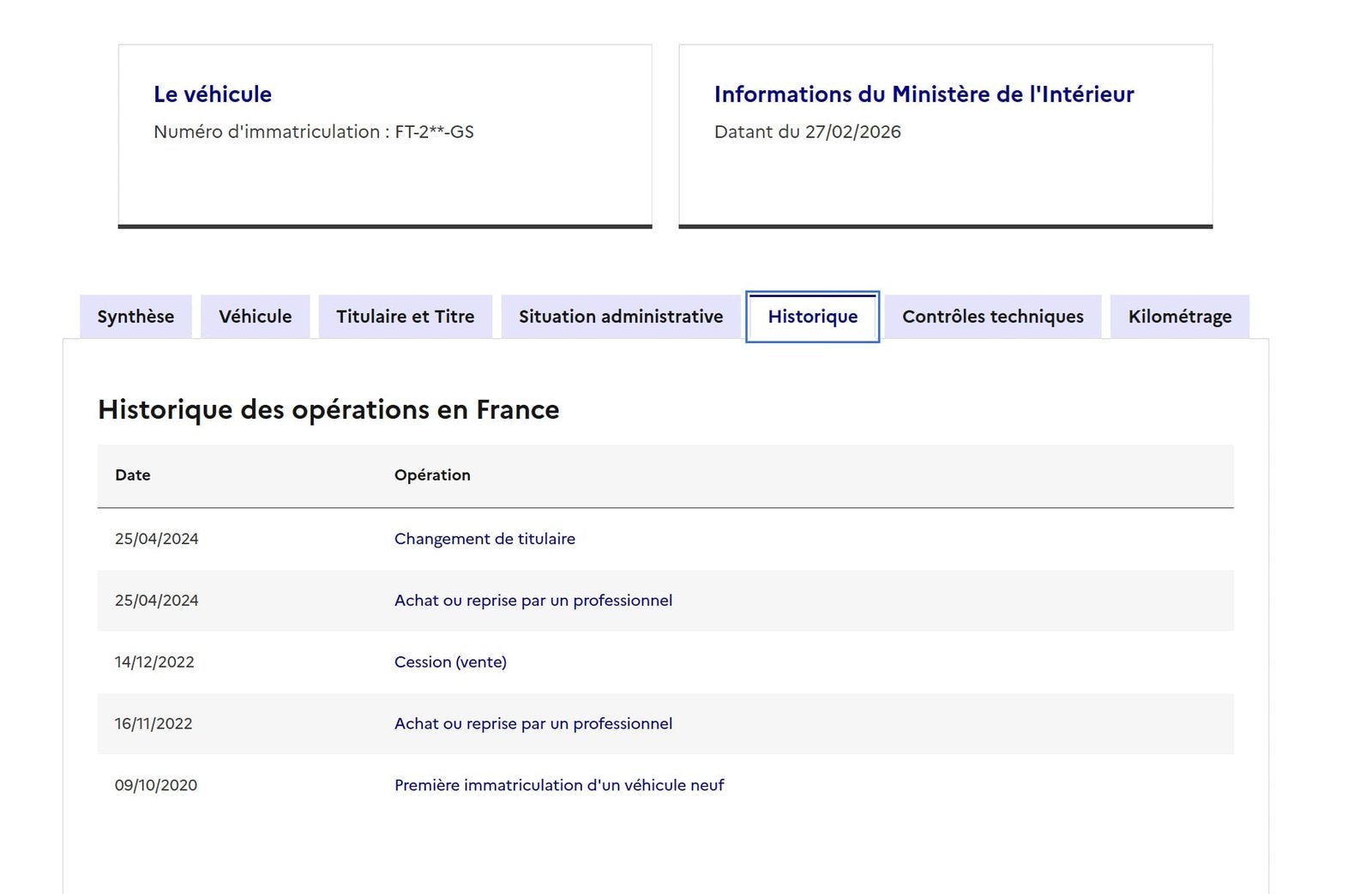Select 'Première immatriculation d'un véhicule neuf' entry
The image size is (1372, 894).
click(x=559, y=785)
